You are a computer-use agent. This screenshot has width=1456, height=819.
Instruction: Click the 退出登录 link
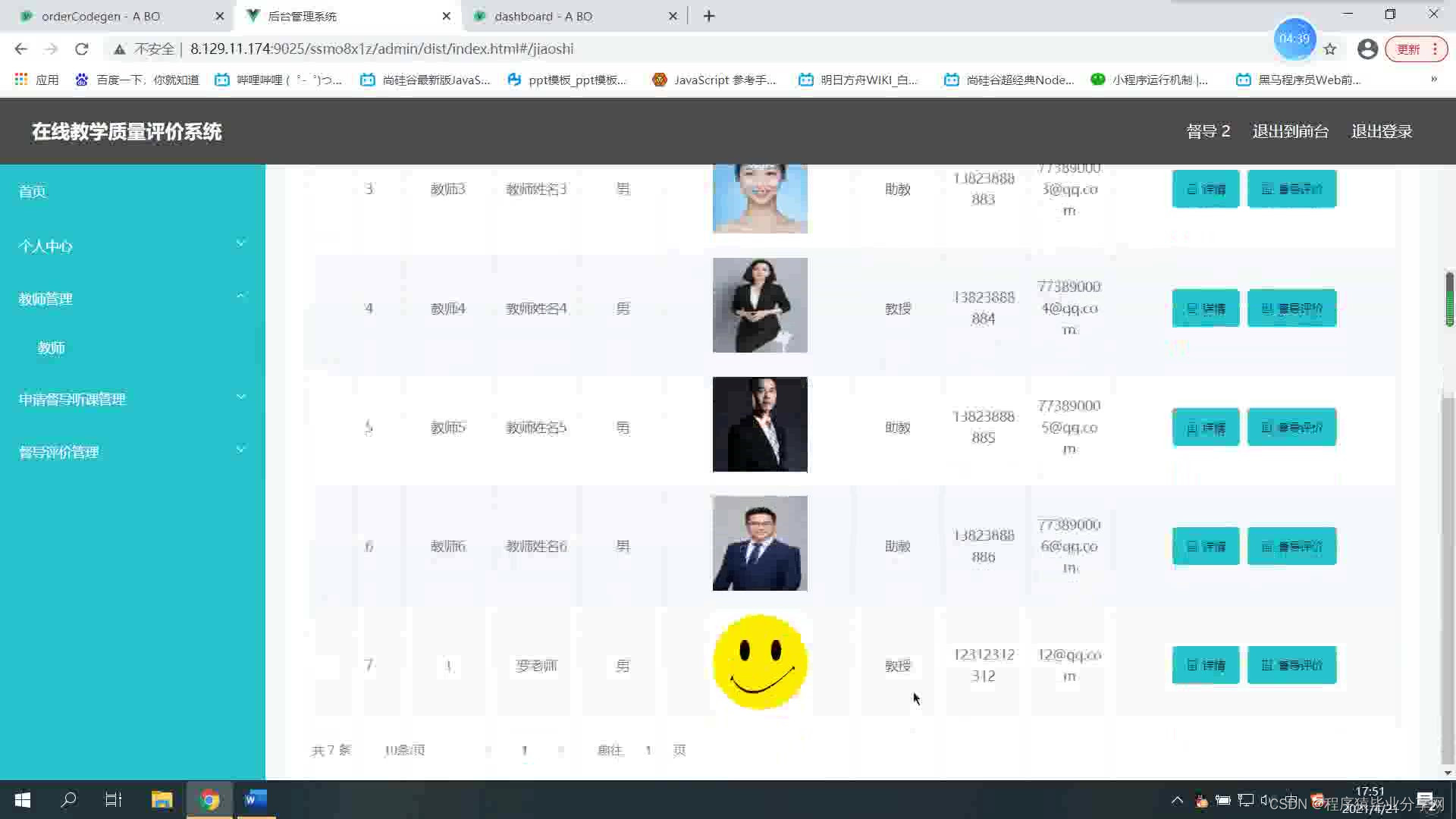pyautogui.click(x=1381, y=131)
